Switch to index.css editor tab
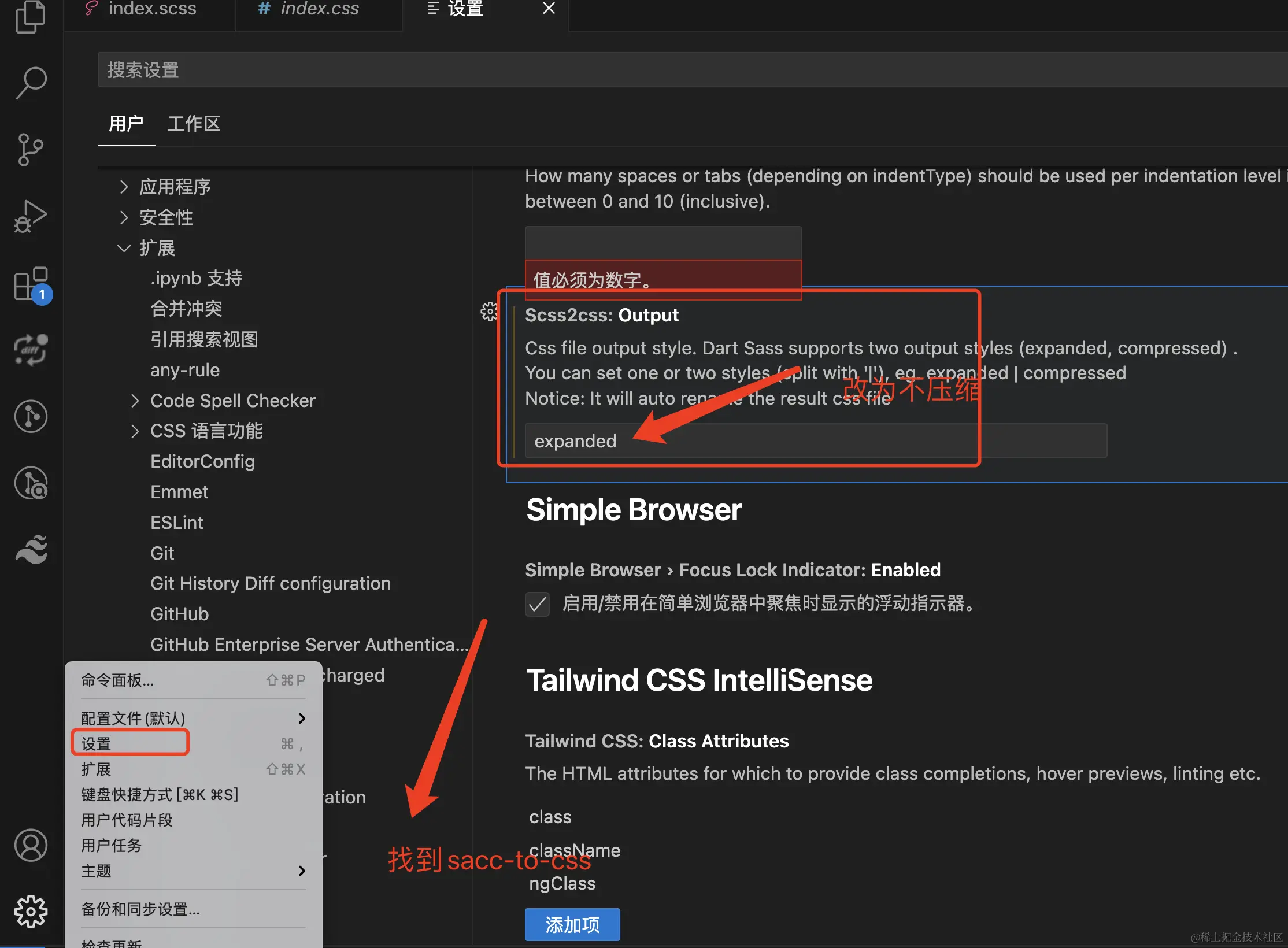Viewport: 1288px width, 948px height. point(319,9)
